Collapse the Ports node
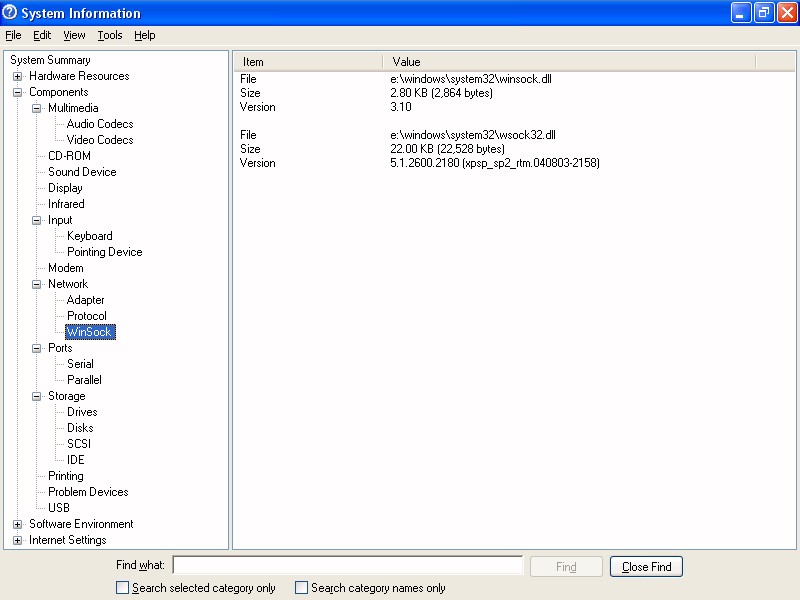The image size is (800, 600). (x=36, y=348)
